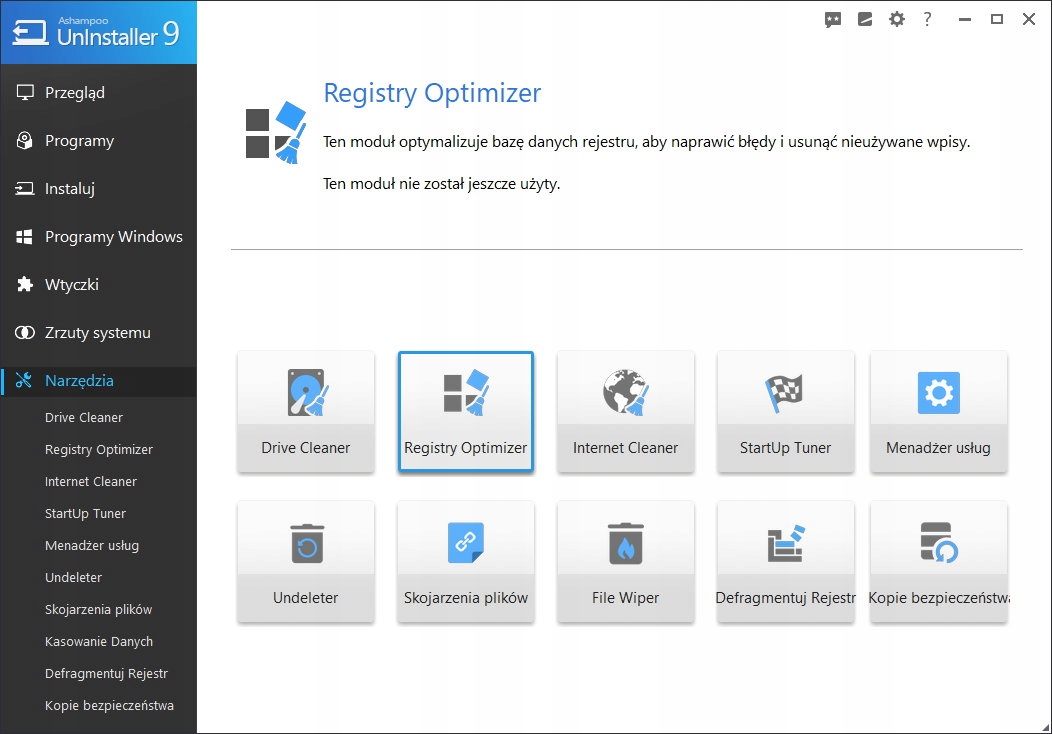Select the Undeleter recycle bin tile
The width and height of the screenshot is (1053, 734).
306,561
